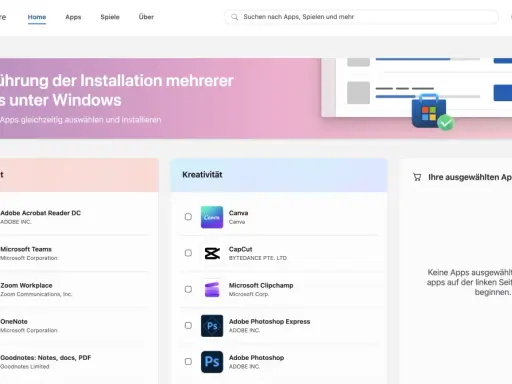Open the Home tab
Viewport: 512px width, 384px height.
pos(37,17)
